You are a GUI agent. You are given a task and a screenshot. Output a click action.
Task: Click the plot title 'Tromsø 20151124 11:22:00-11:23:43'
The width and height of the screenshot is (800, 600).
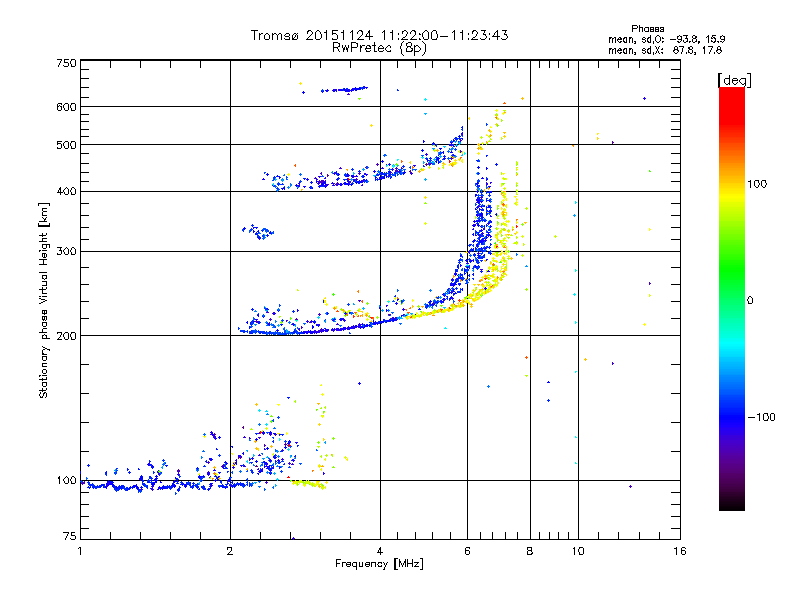[379, 35]
